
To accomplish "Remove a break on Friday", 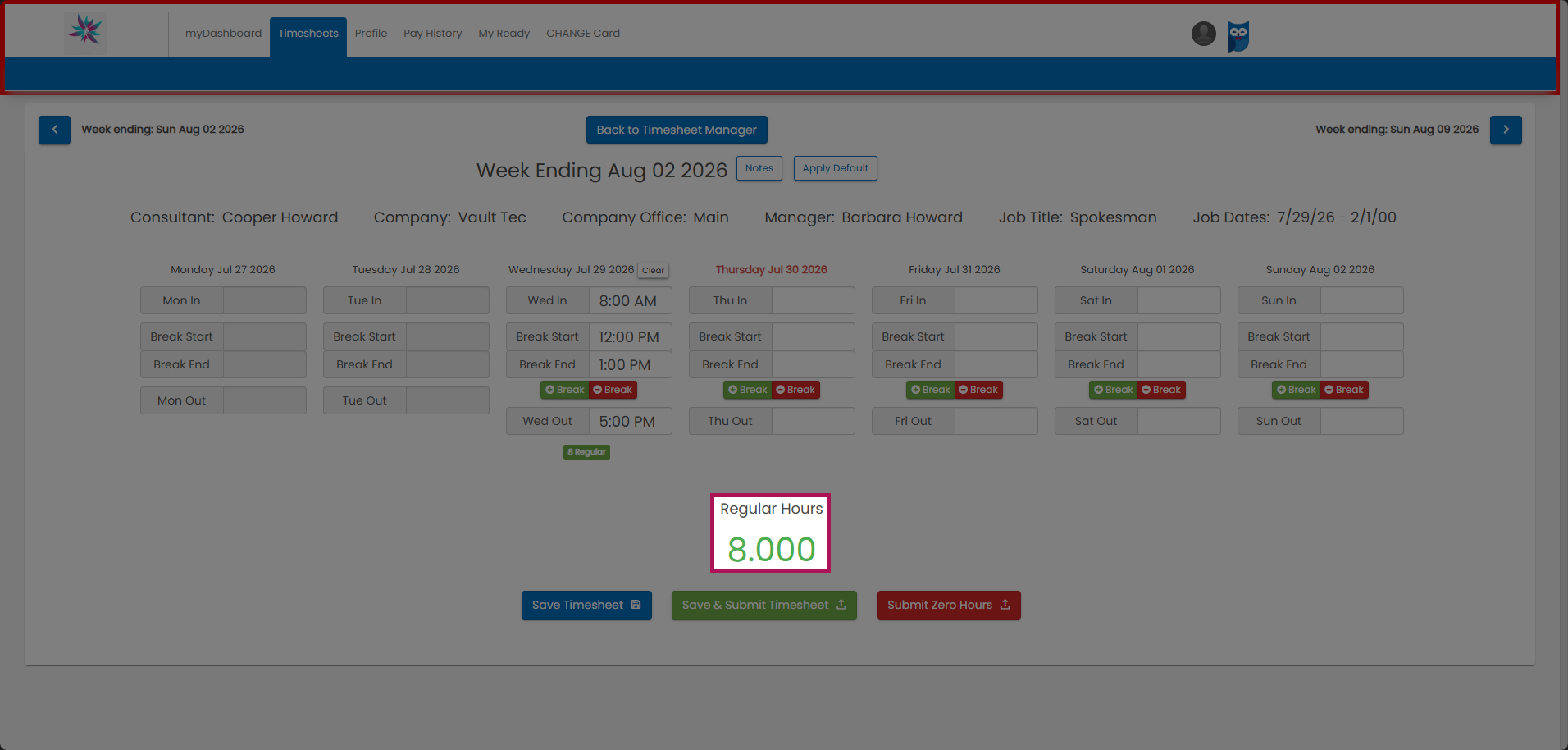I will click(978, 390).
